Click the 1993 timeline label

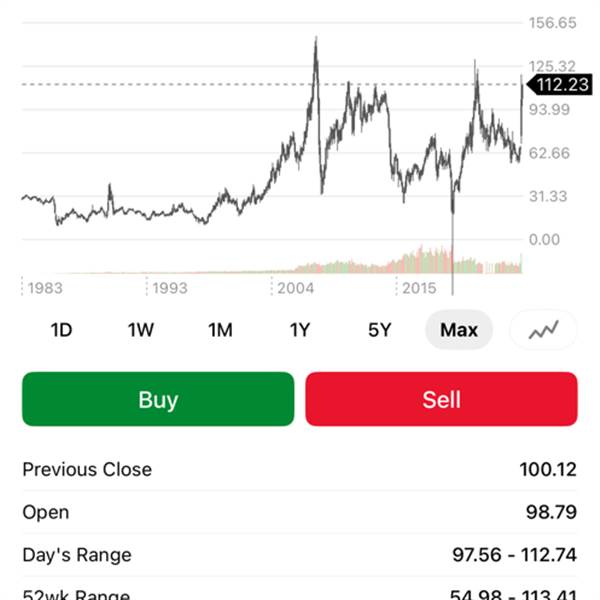coord(170,288)
